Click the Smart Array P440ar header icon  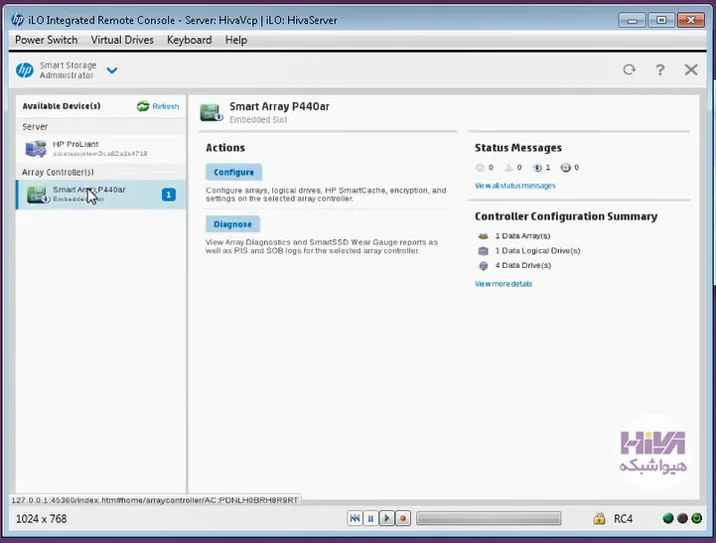click(211, 112)
